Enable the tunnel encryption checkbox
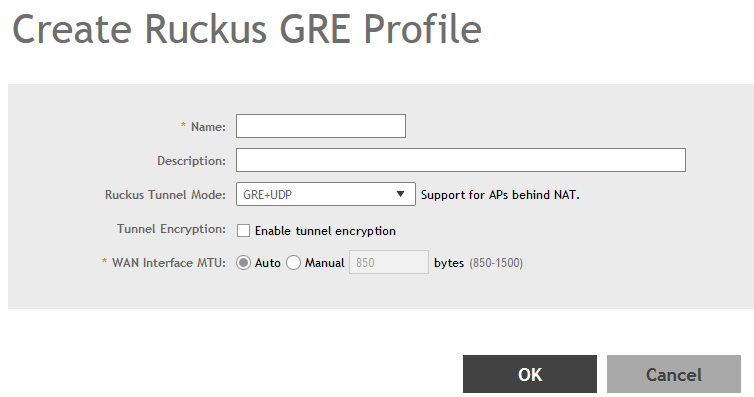This screenshot has width=754, height=397. pos(243,231)
